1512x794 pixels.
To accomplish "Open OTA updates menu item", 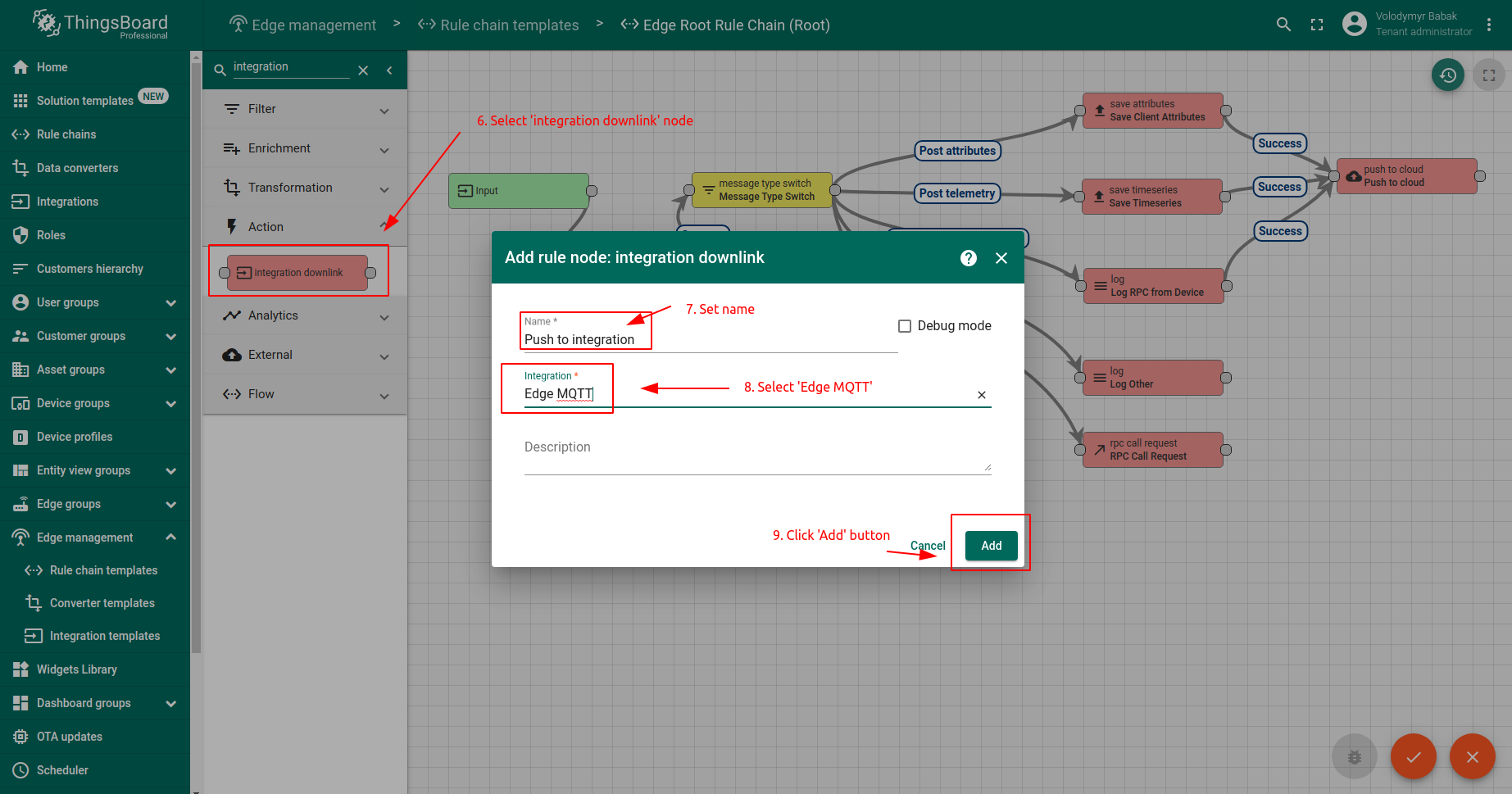I will 95,737.
